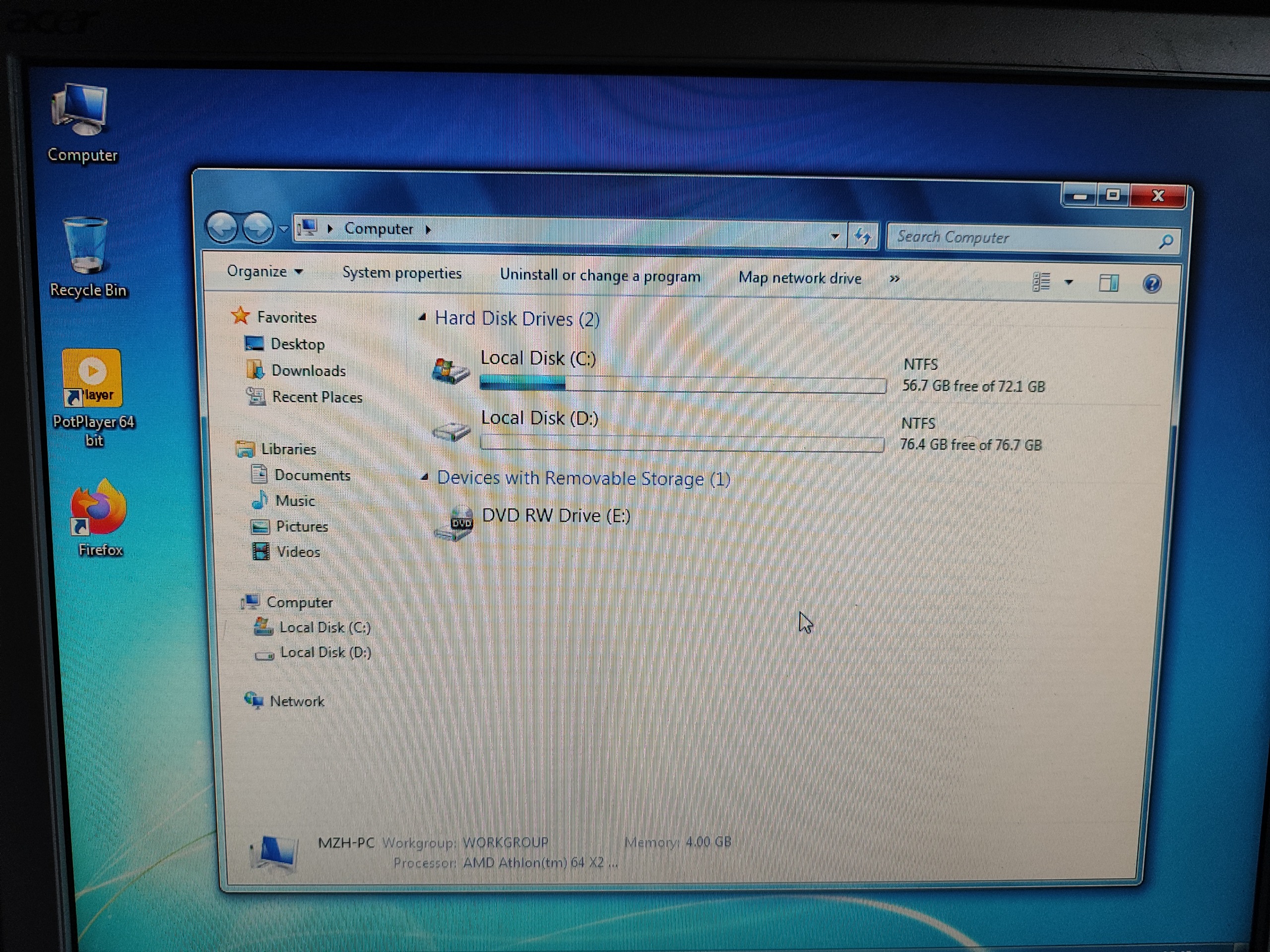This screenshot has width=1270, height=952.
Task: Click the Back navigation arrow button
Action: (x=222, y=228)
